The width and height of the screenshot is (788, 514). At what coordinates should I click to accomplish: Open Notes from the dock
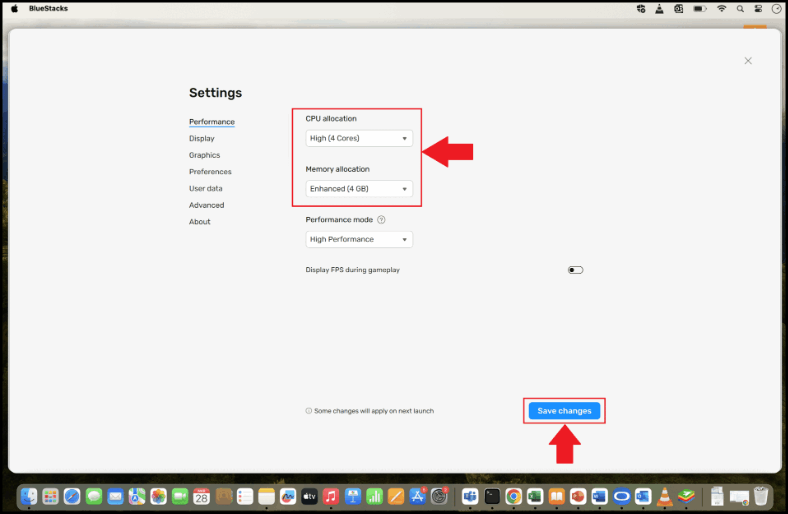click(x=266, y=497)
